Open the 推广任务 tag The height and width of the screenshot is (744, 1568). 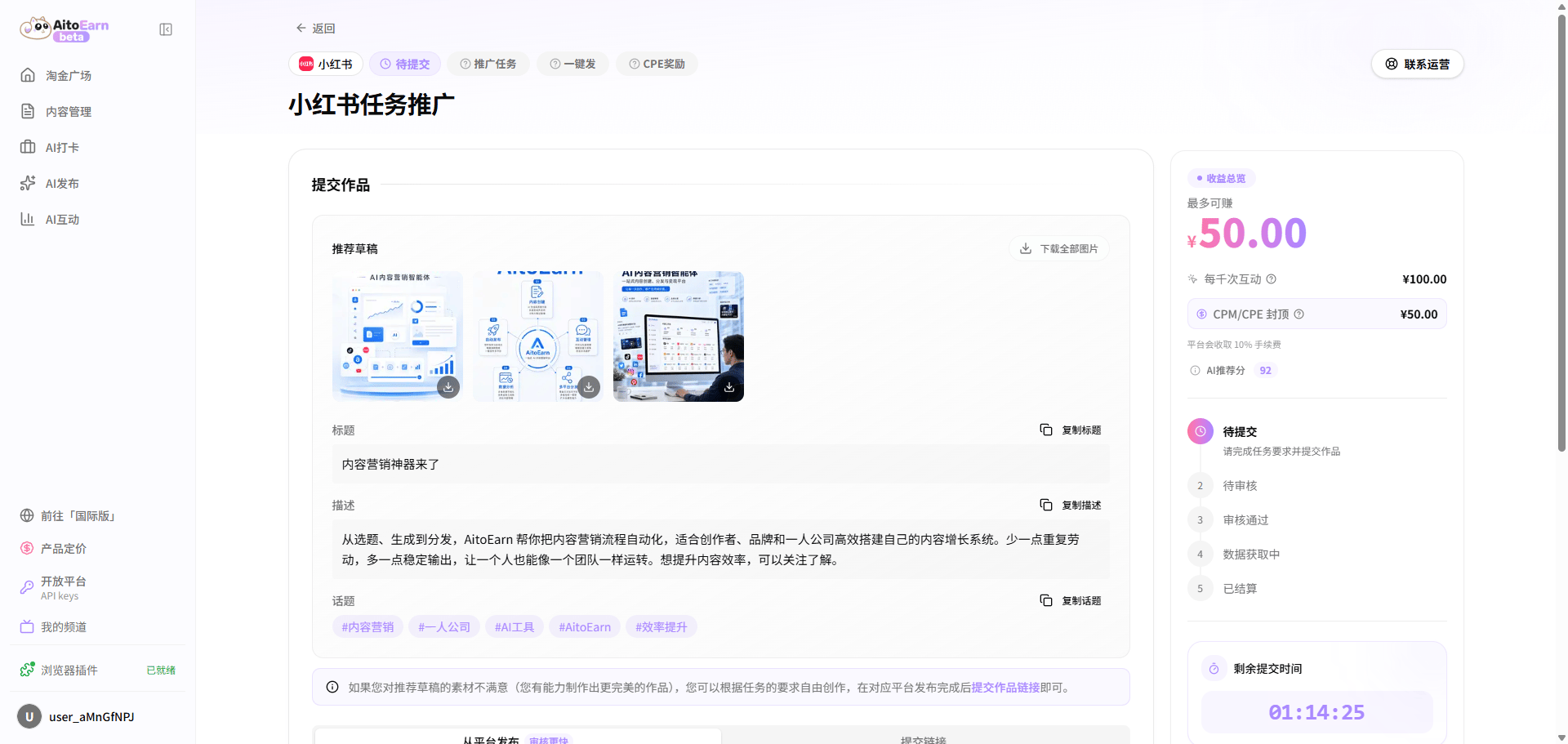(x=488, y=64)
